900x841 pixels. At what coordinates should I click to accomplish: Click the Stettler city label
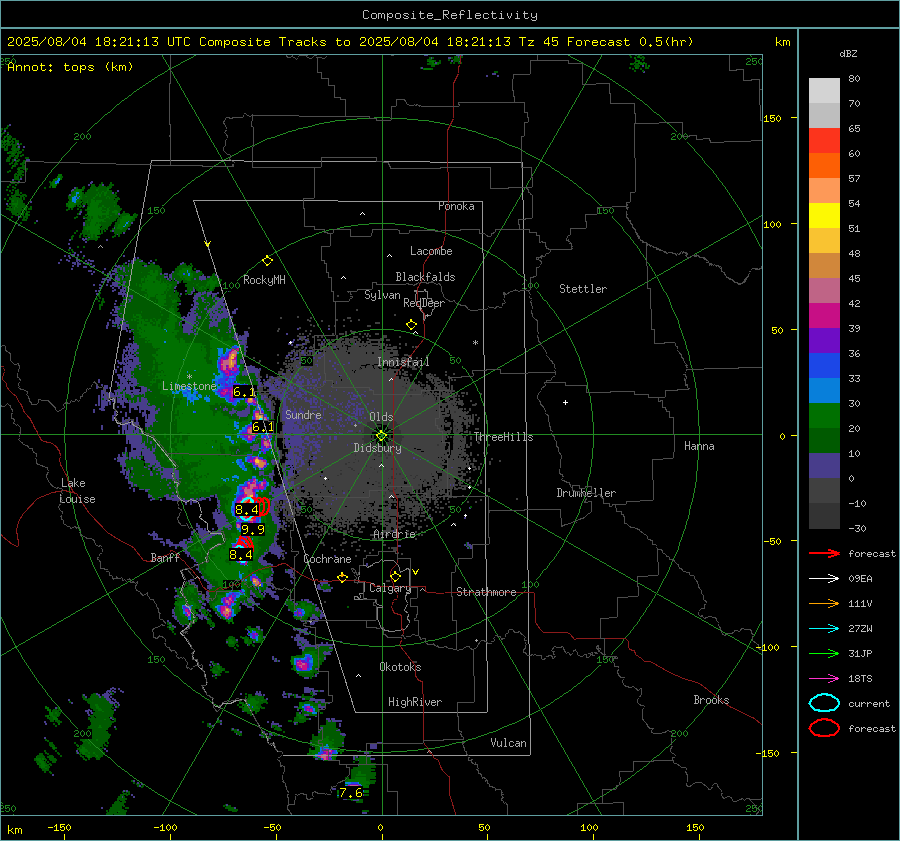583,289
